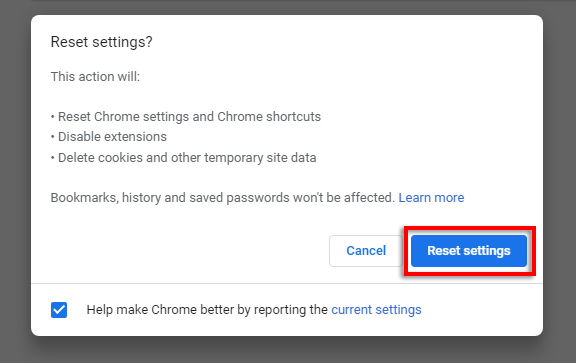Click the gray backdrop below the dialog

pyautogui.click(x=287, y=350)
